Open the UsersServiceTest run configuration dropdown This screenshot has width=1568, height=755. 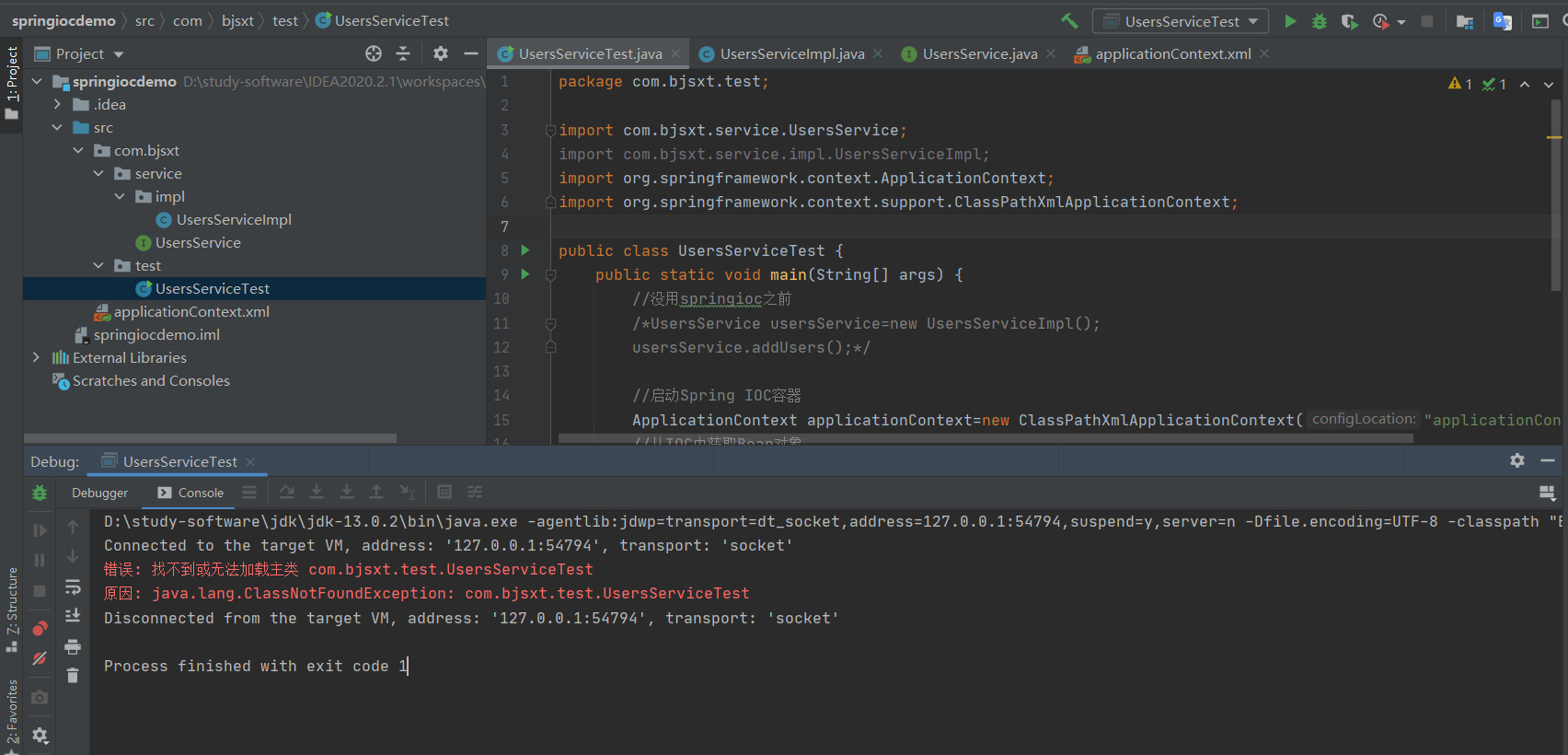click(1181, 20)
